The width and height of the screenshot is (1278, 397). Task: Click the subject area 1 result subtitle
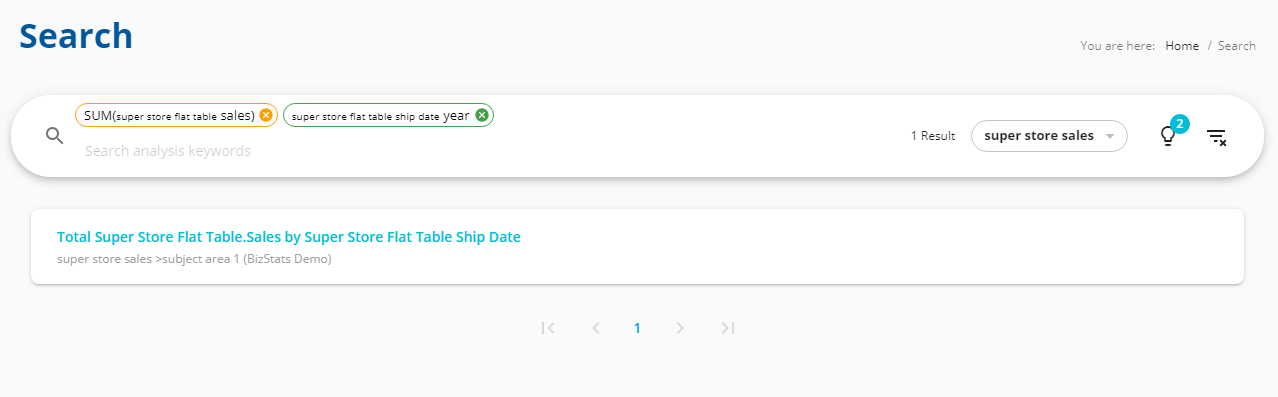(x=194, y=259)
